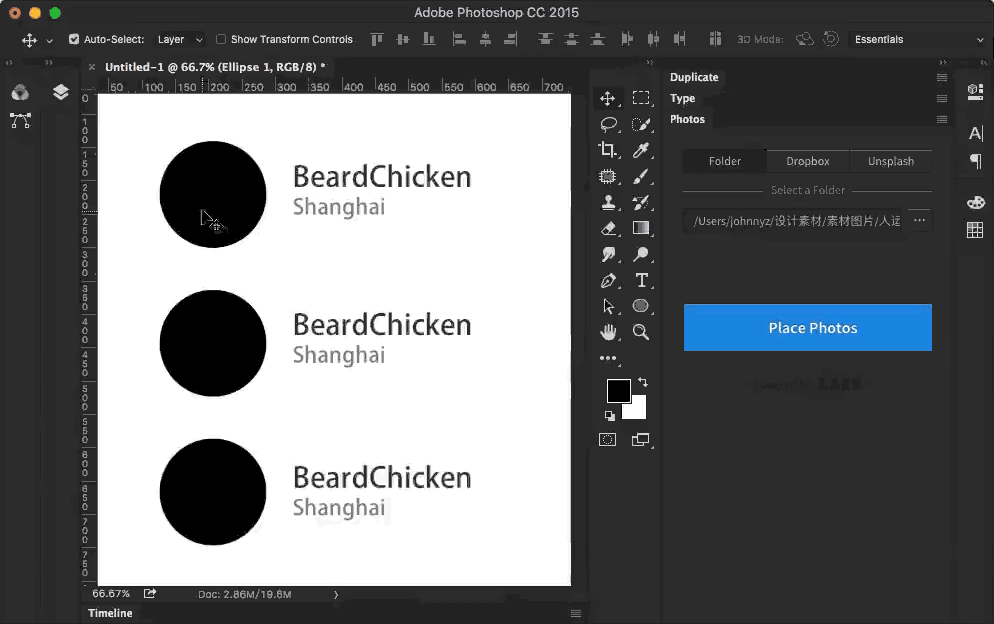Image resolution: width=994 pixels, height=624 pixels.
Task: Select the Zoom magnifier tool
Action: pos(641,332)
